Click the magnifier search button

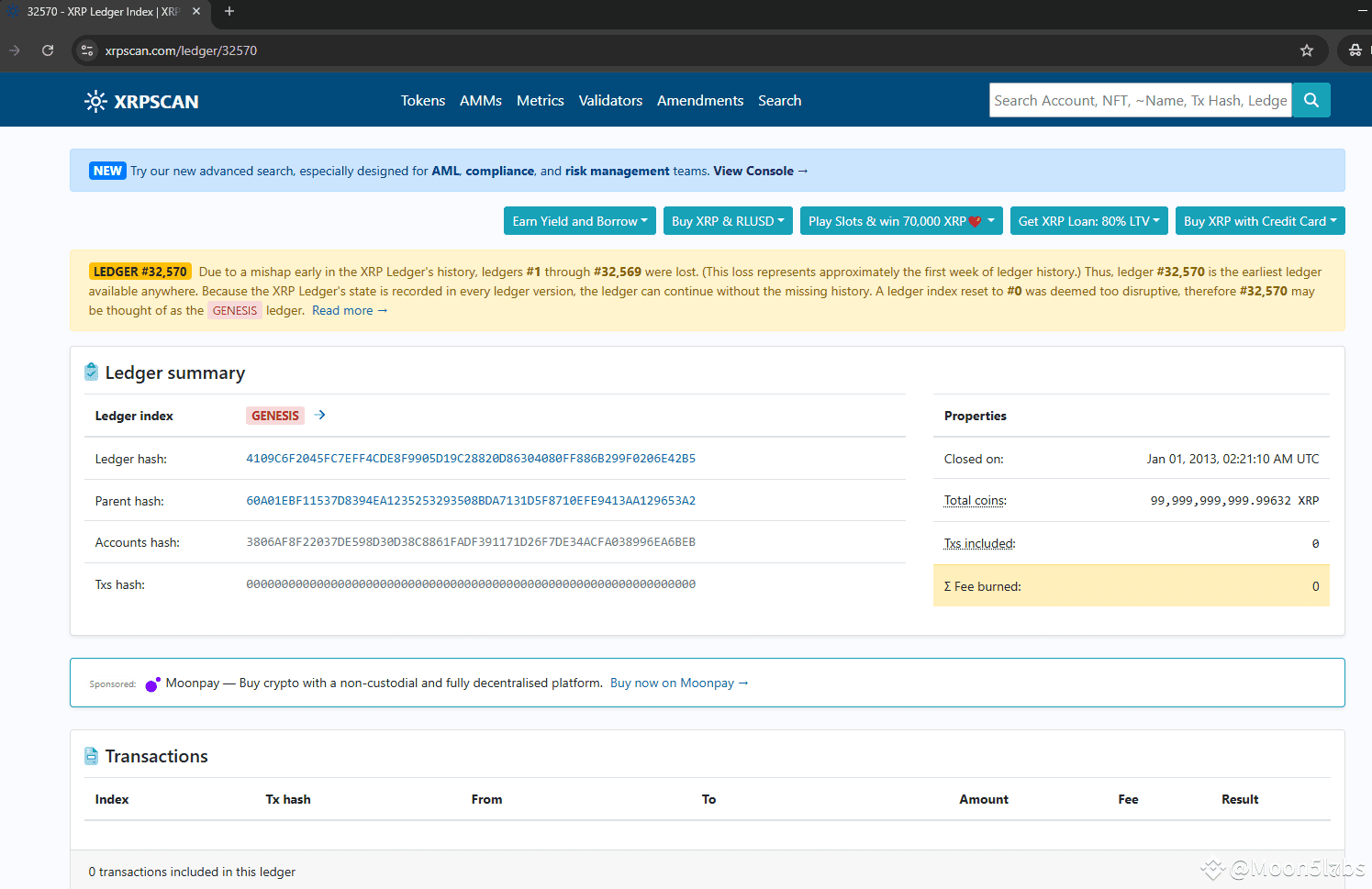[1311, 100]
